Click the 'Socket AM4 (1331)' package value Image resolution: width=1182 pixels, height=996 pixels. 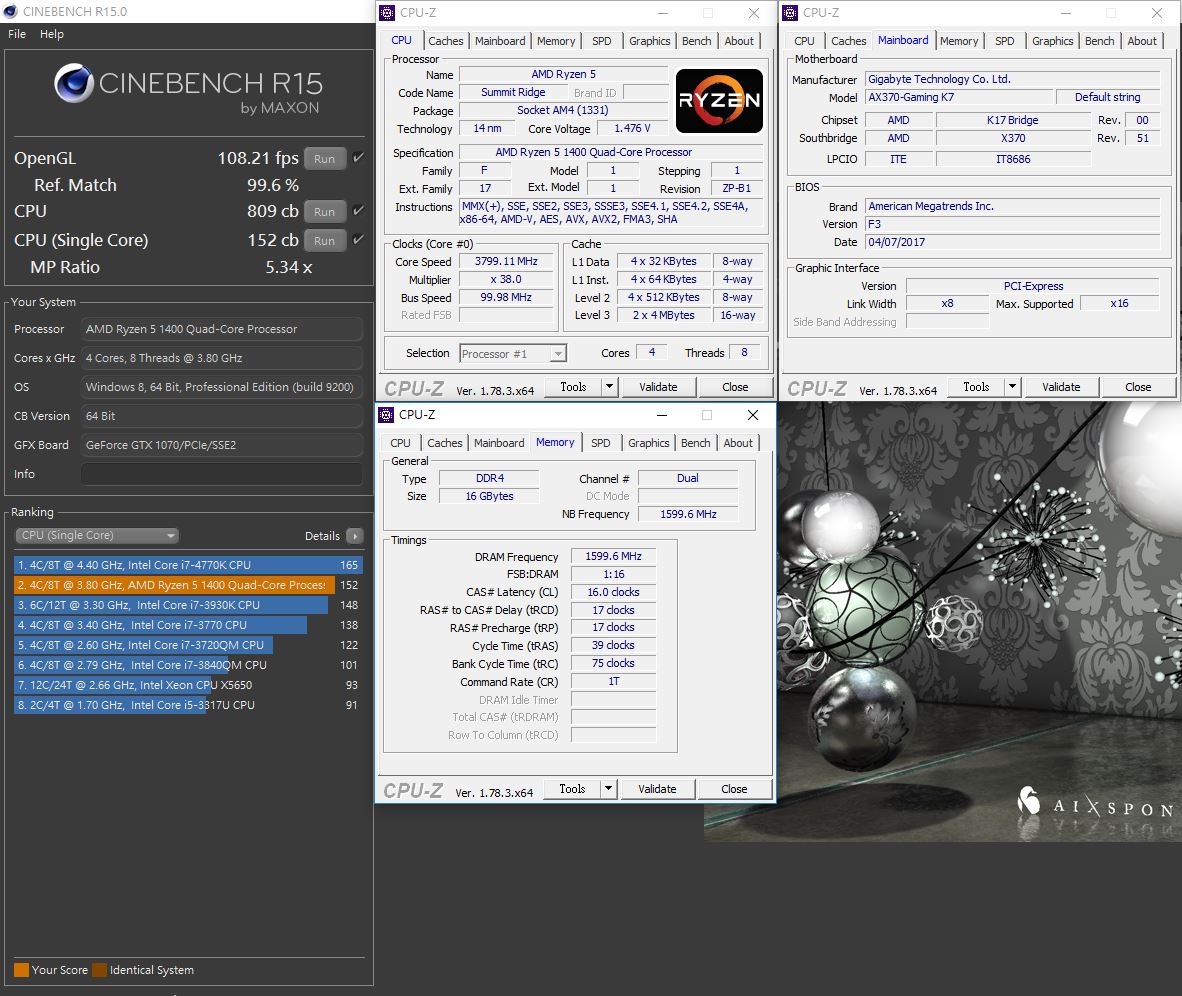(x=563, y=110)
